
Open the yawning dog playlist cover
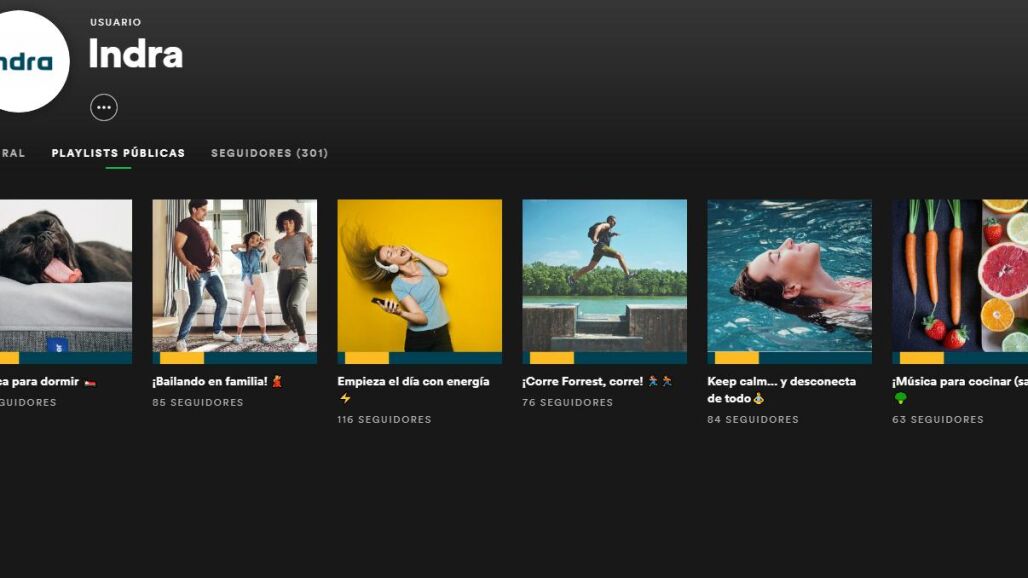click(66, 282)
